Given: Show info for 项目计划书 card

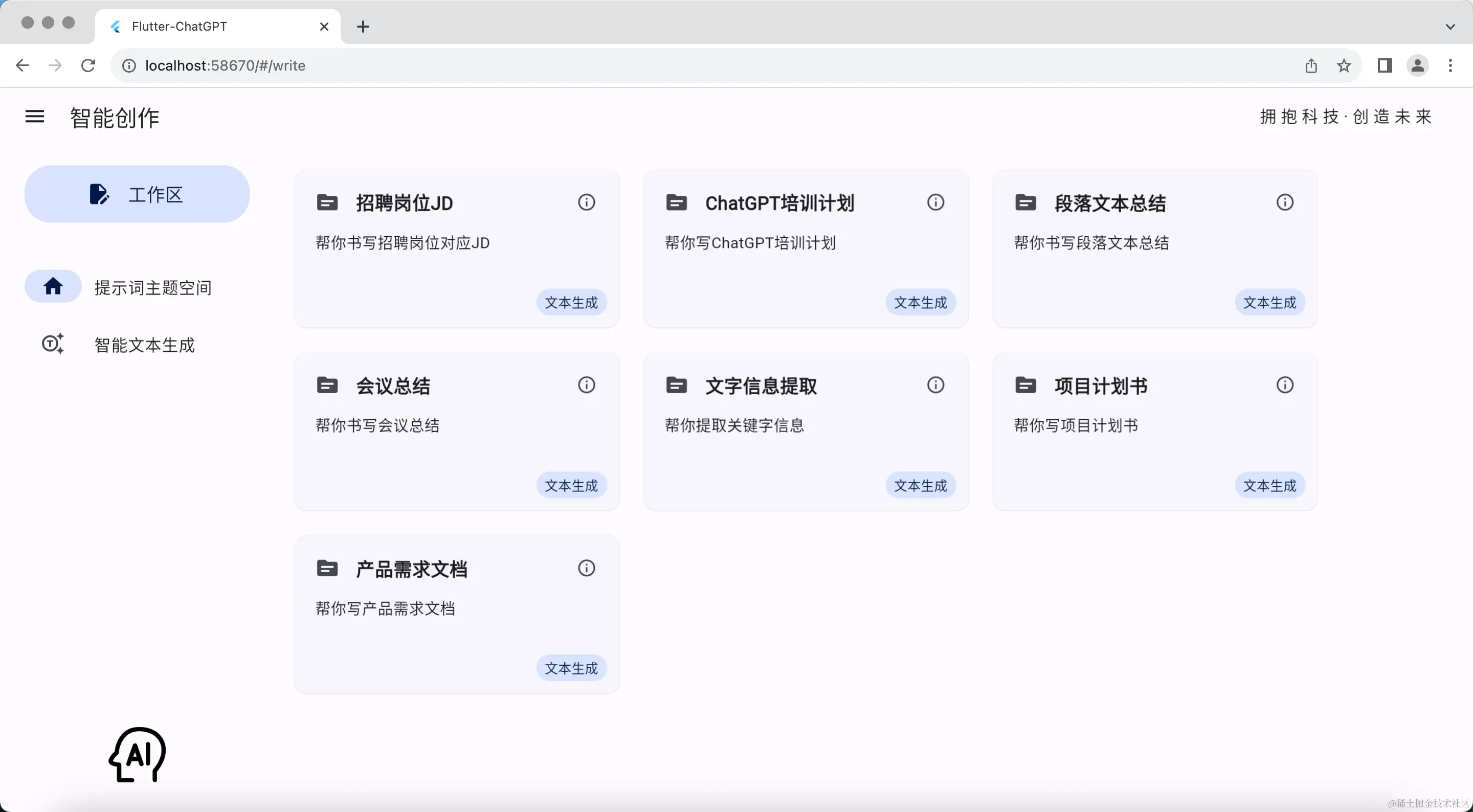Looking at the screenshot, I should [x=1285, y=385].
